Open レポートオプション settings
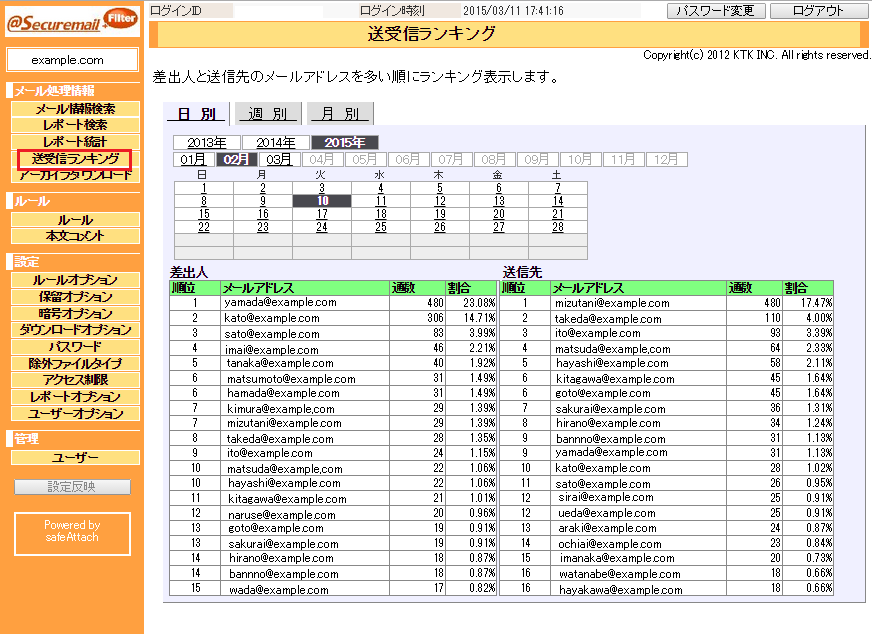The width and height of the screenshot is (872, 634). 75,397
